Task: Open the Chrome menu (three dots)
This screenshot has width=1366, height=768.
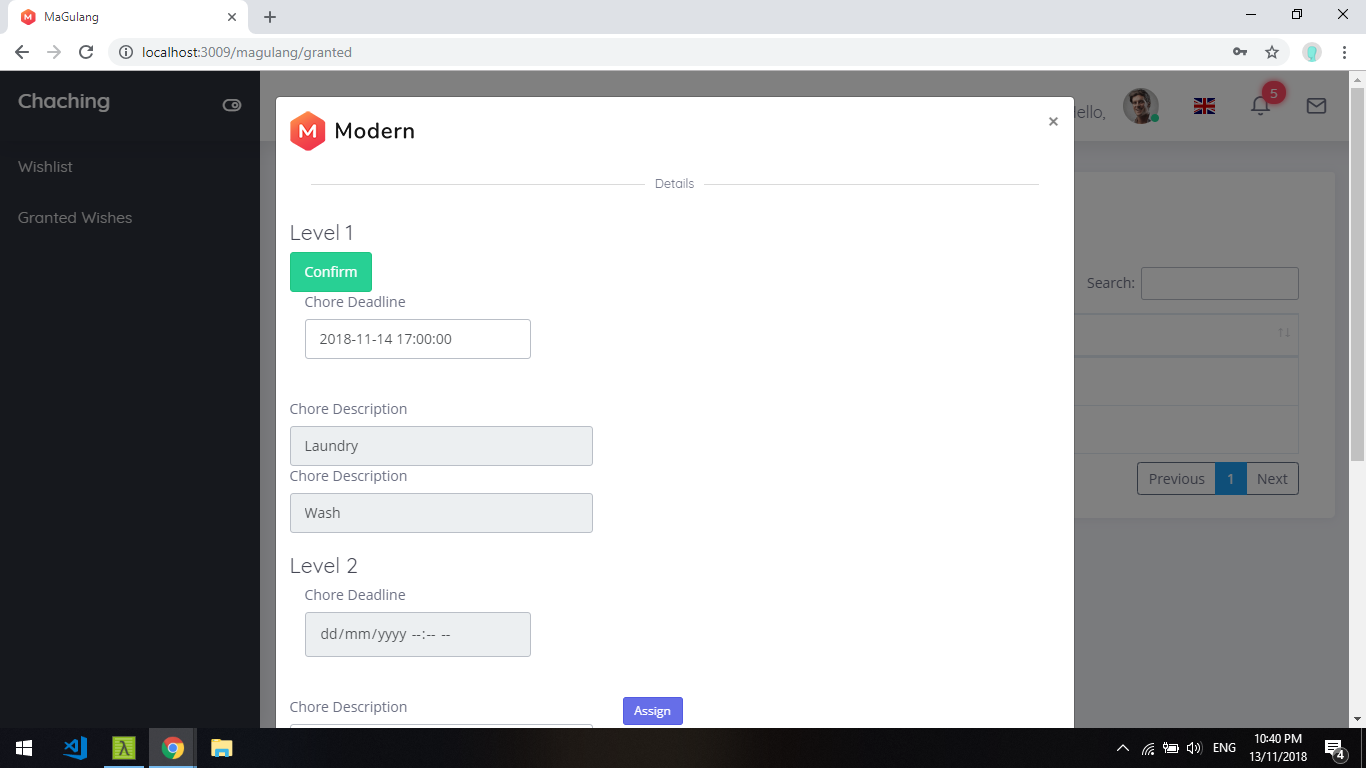Action: [x=1344, y=52]
